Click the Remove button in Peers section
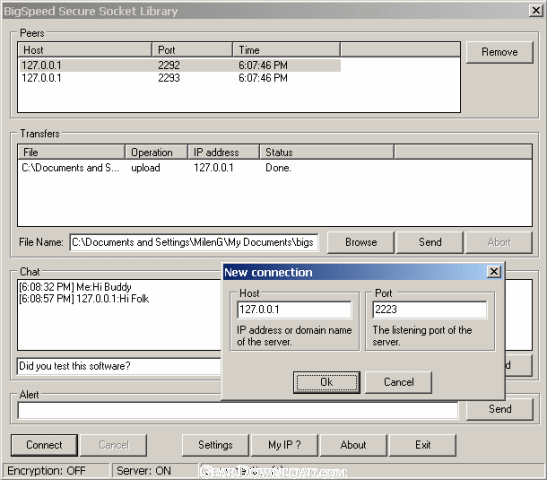 pos(499,52)
